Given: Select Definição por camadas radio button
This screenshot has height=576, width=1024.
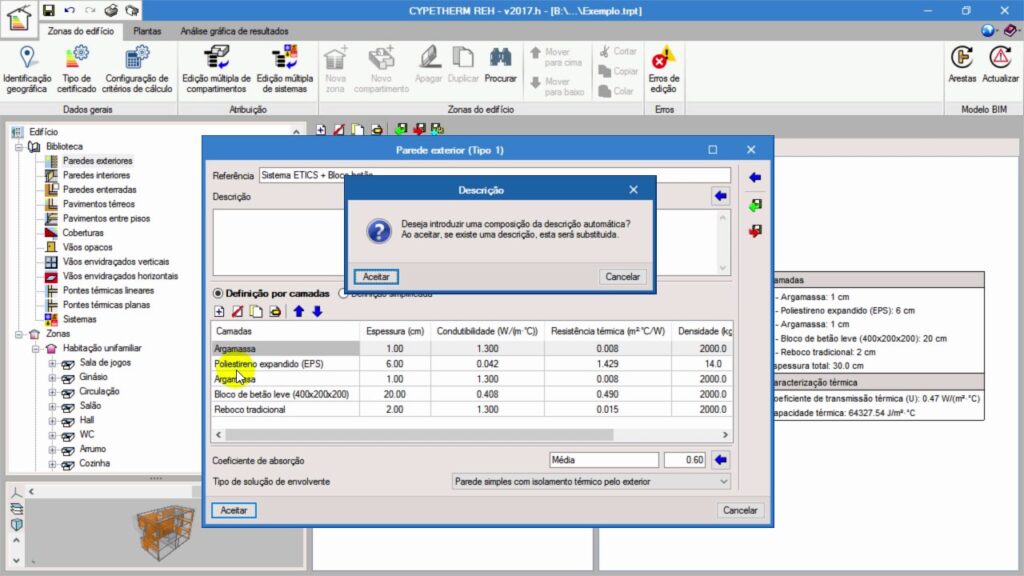Looking at the screenshot, I should pos(219,294).
